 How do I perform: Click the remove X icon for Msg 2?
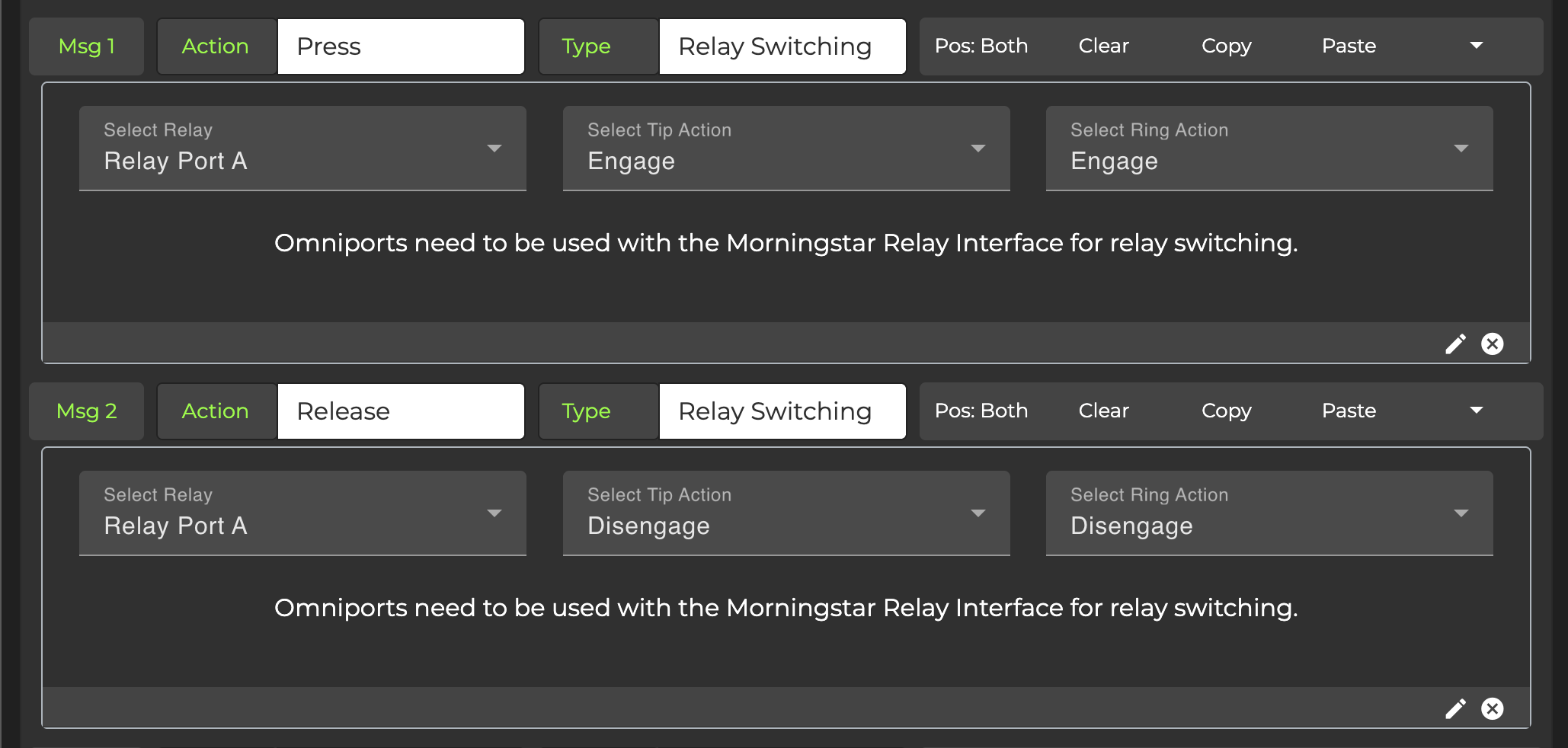coord(1492,709)
